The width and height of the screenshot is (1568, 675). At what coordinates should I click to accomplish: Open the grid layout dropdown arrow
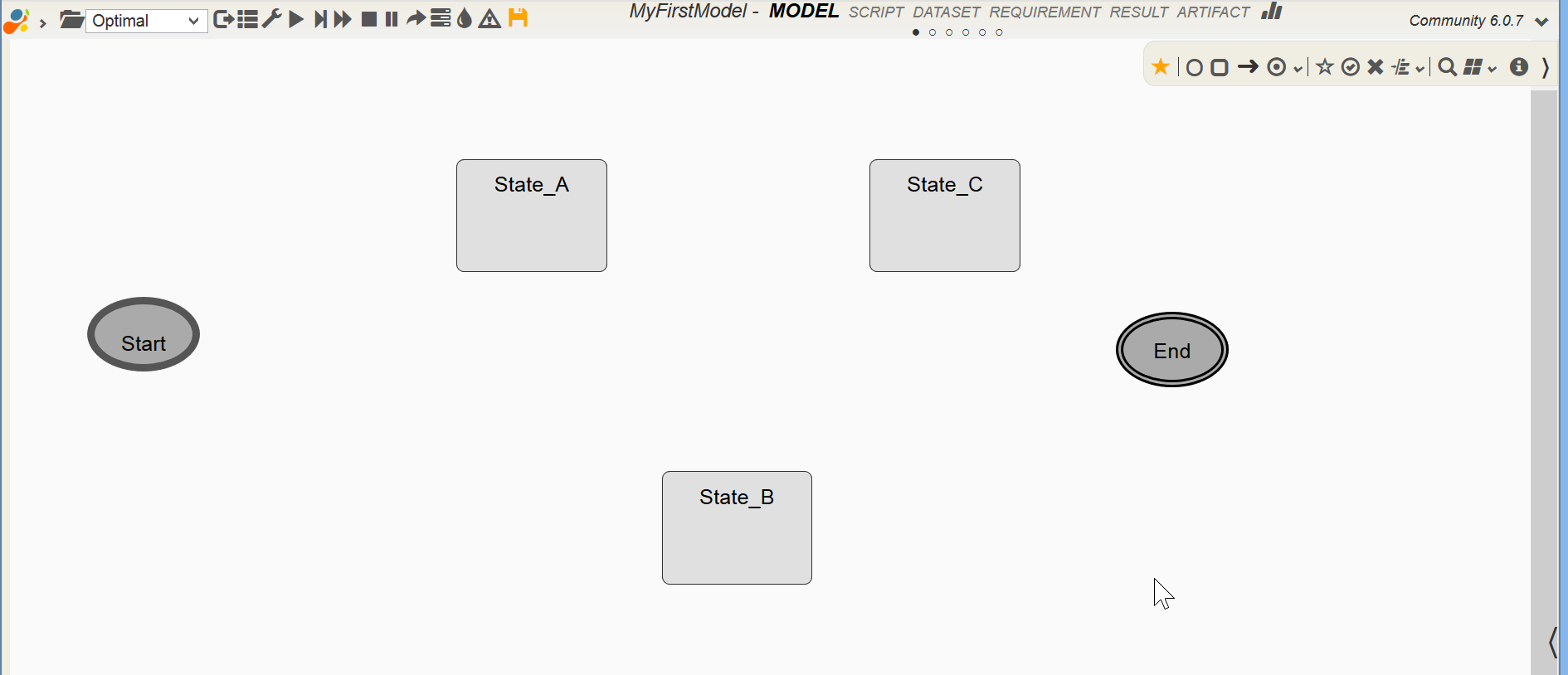tap(1493, 70)
